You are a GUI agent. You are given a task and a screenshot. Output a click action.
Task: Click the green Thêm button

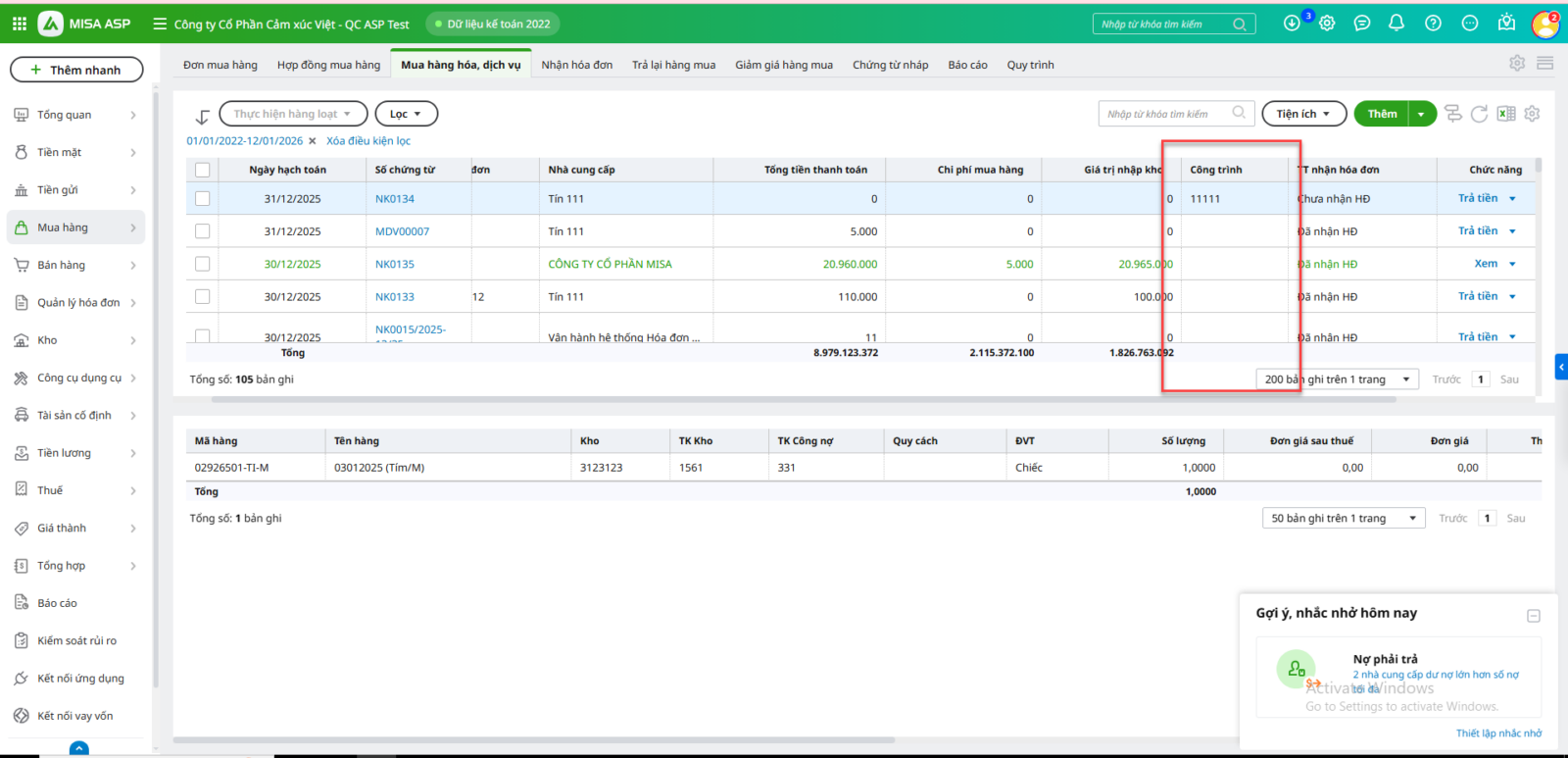click(1382, 114)
